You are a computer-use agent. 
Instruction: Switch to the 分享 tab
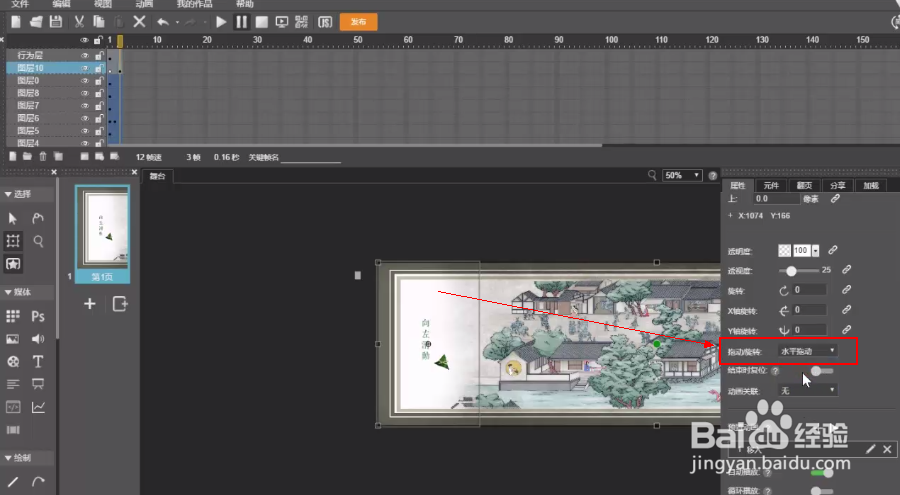tap(837, 185)
